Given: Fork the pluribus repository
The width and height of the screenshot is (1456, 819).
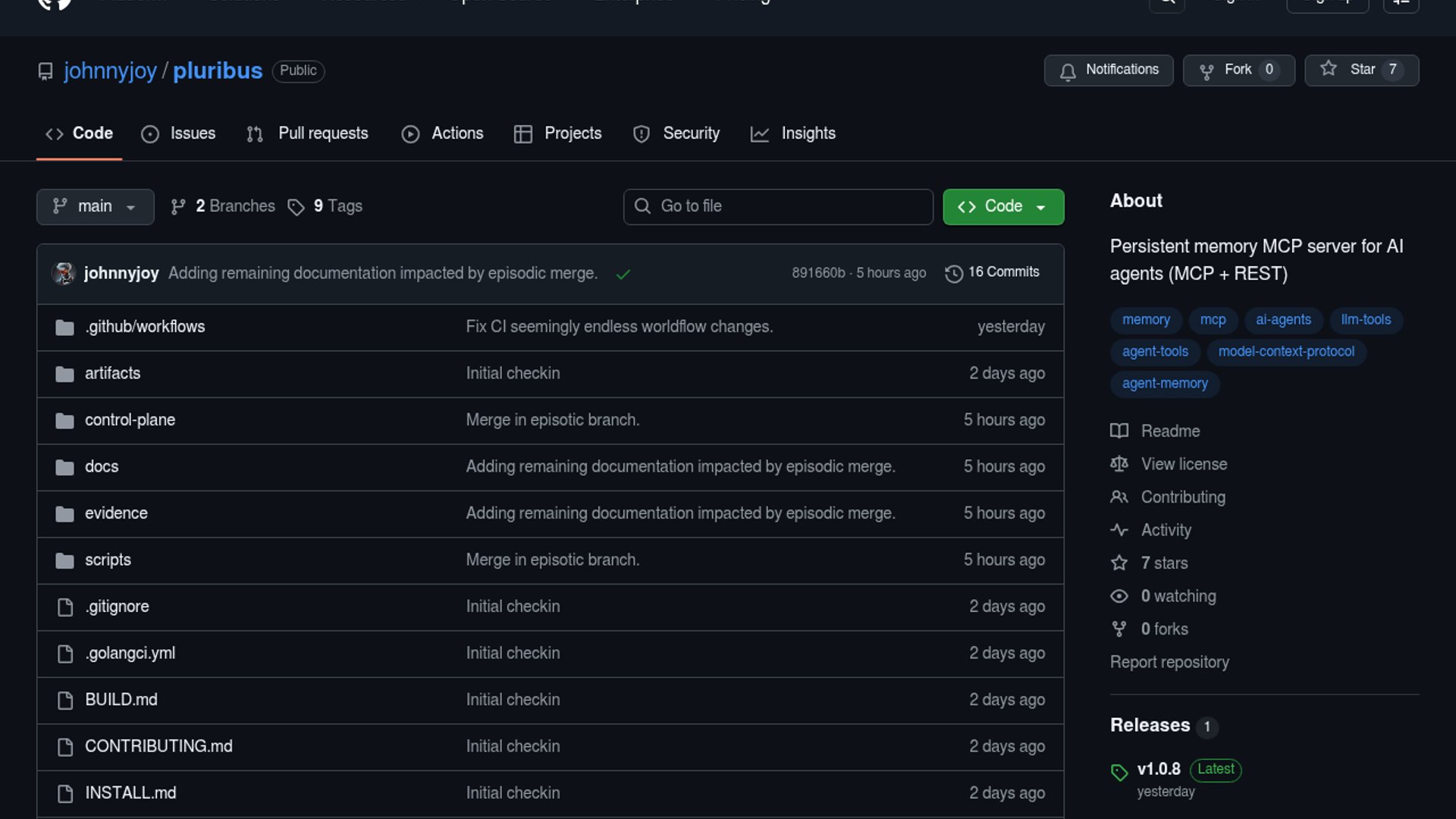Looking at the screenshot, I should point(1238,70).
